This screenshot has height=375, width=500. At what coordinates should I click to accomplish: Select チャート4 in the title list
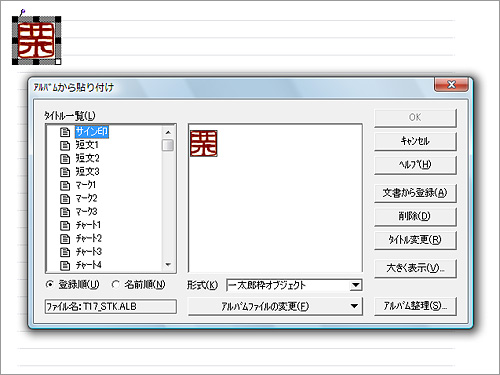point(88,265)
